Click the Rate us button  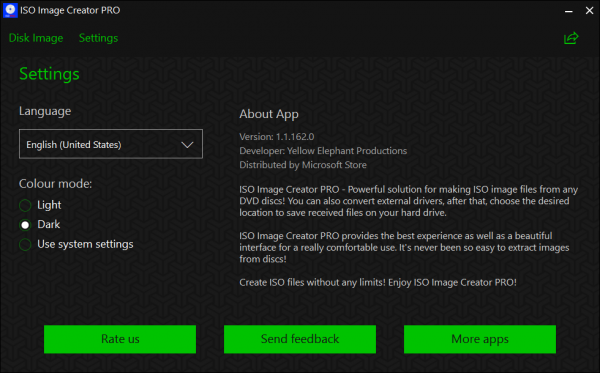pyautogui.click(x=120, y=339)
